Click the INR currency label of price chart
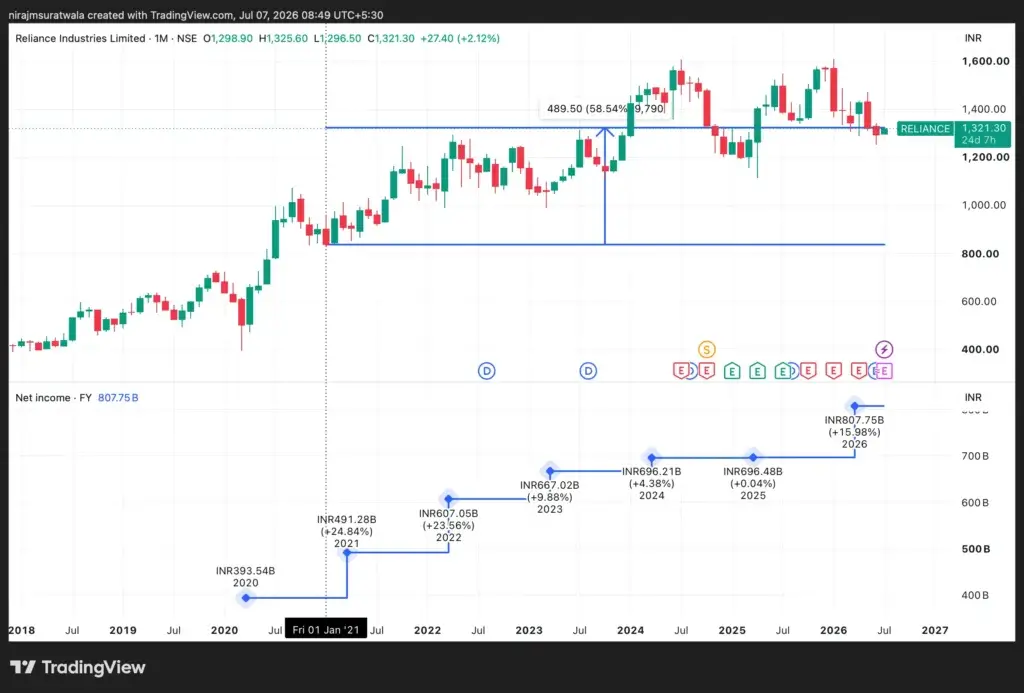This screenshot has height=693, width=1024. click(x=973, y=38)
